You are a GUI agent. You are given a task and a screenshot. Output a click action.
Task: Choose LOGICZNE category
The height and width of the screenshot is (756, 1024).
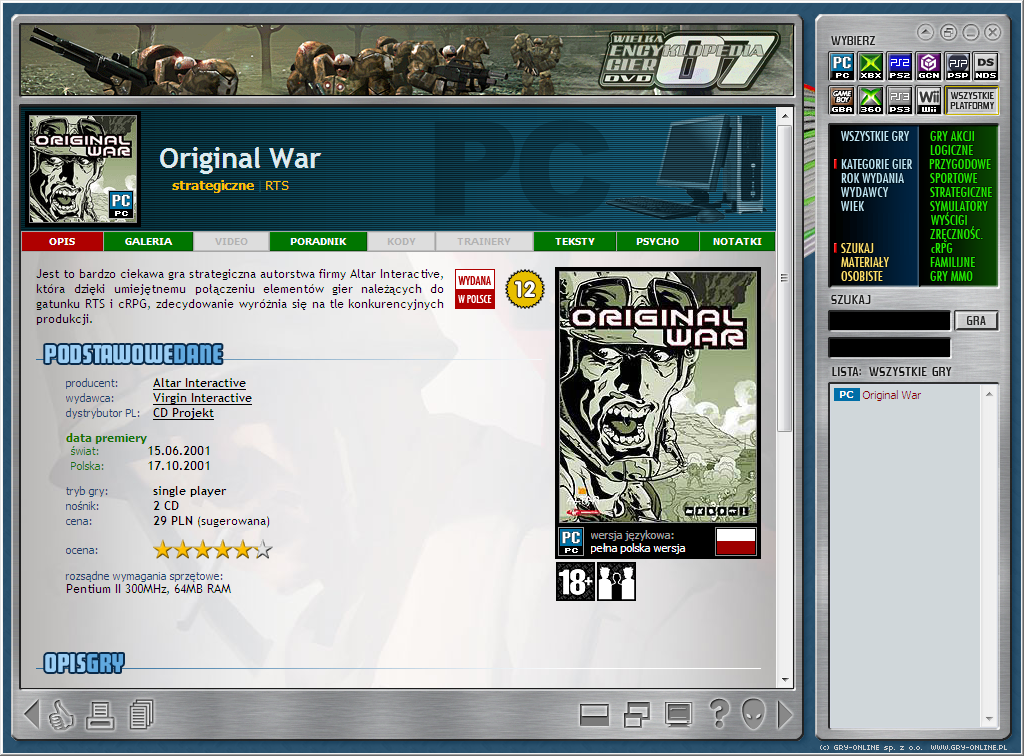(x=952, y=150)
